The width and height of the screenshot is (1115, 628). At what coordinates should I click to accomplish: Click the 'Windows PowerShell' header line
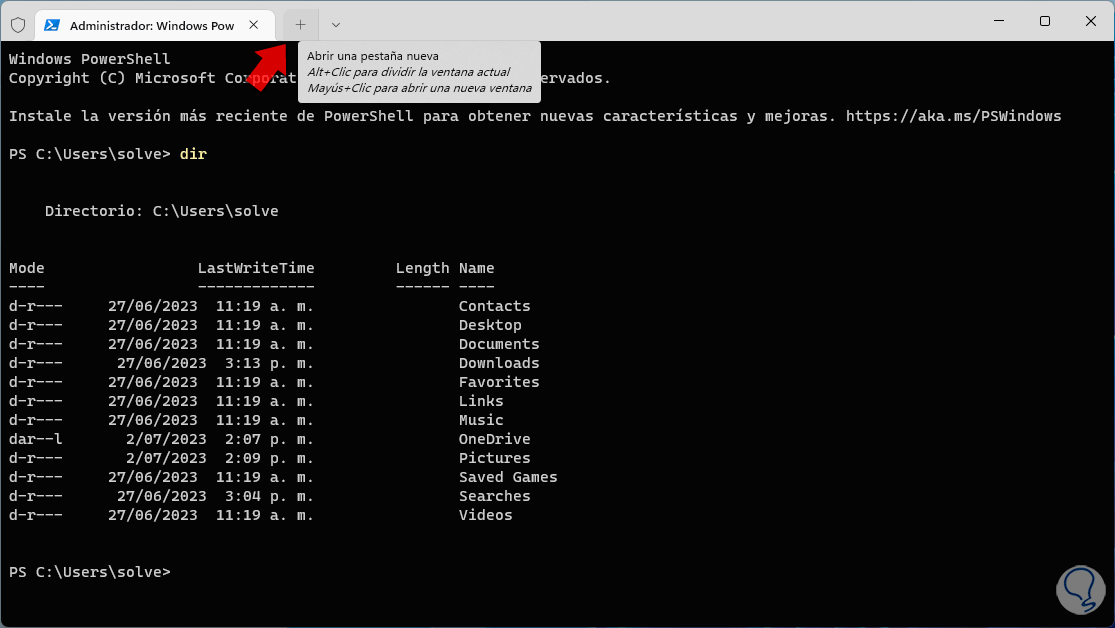90,59
